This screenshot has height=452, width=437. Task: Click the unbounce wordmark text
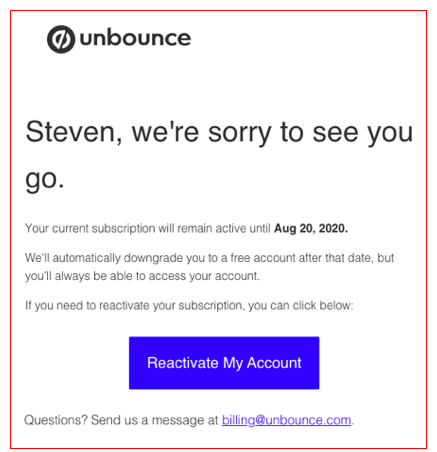pos(135,38)
